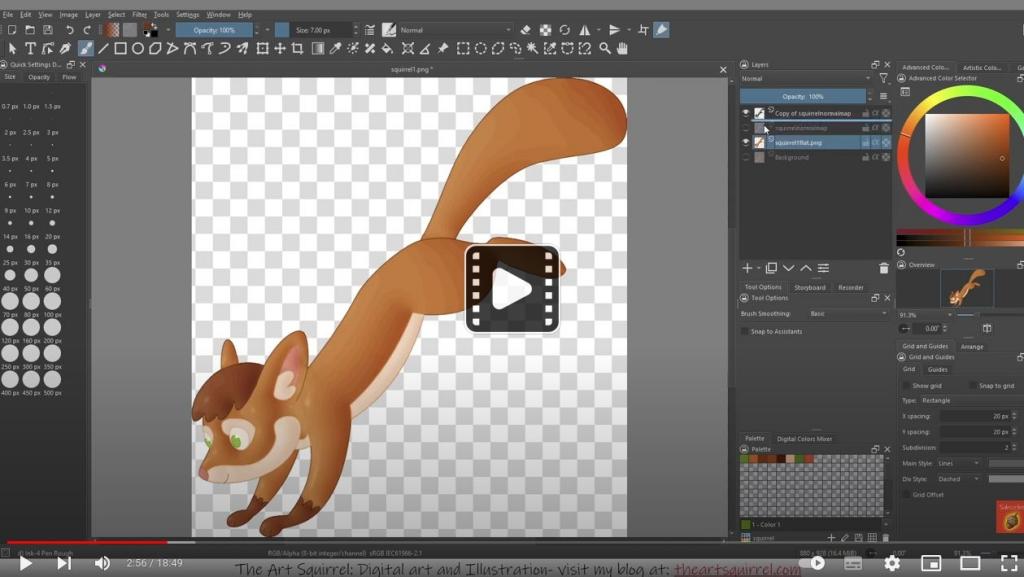Select the Text tool in toolbar

pos(30,48)
